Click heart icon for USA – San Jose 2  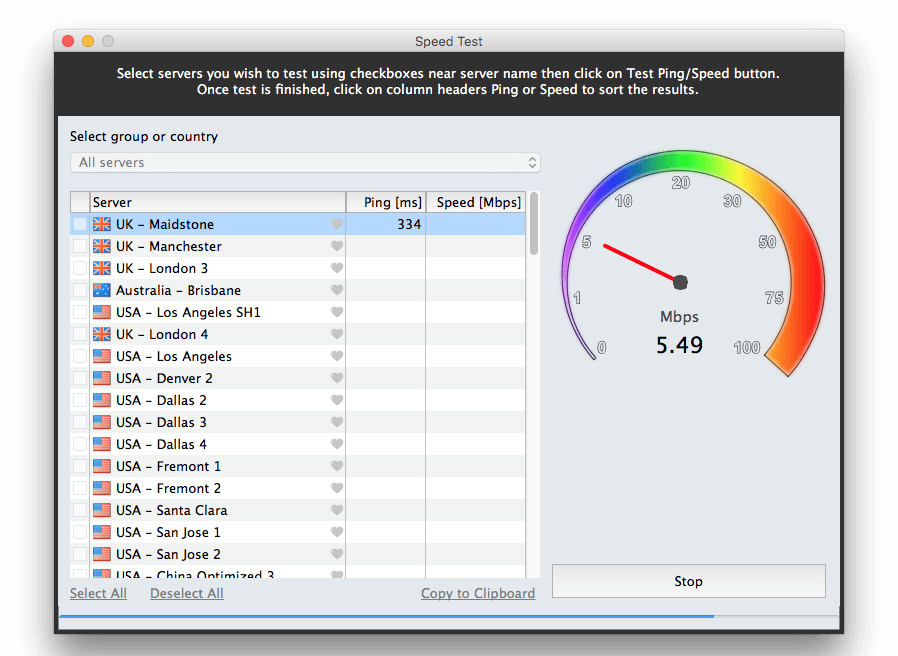click(337, 554)
